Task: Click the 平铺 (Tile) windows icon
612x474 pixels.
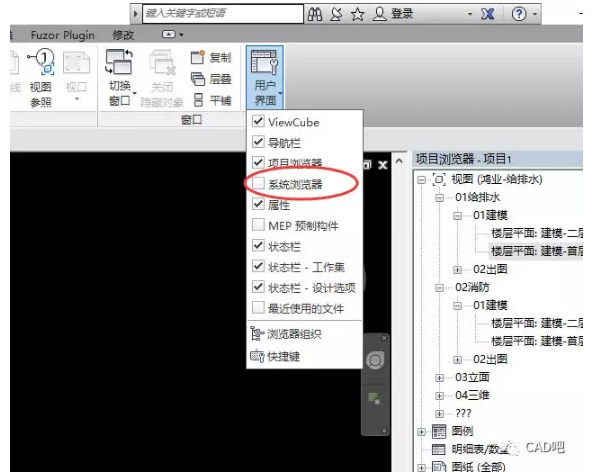Action: 199,100
